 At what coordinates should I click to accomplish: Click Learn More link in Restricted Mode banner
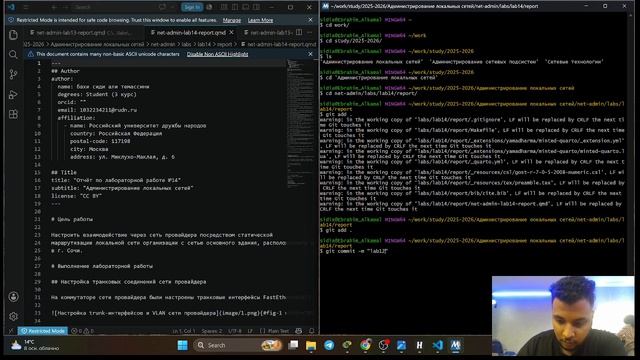coord(260,20)
